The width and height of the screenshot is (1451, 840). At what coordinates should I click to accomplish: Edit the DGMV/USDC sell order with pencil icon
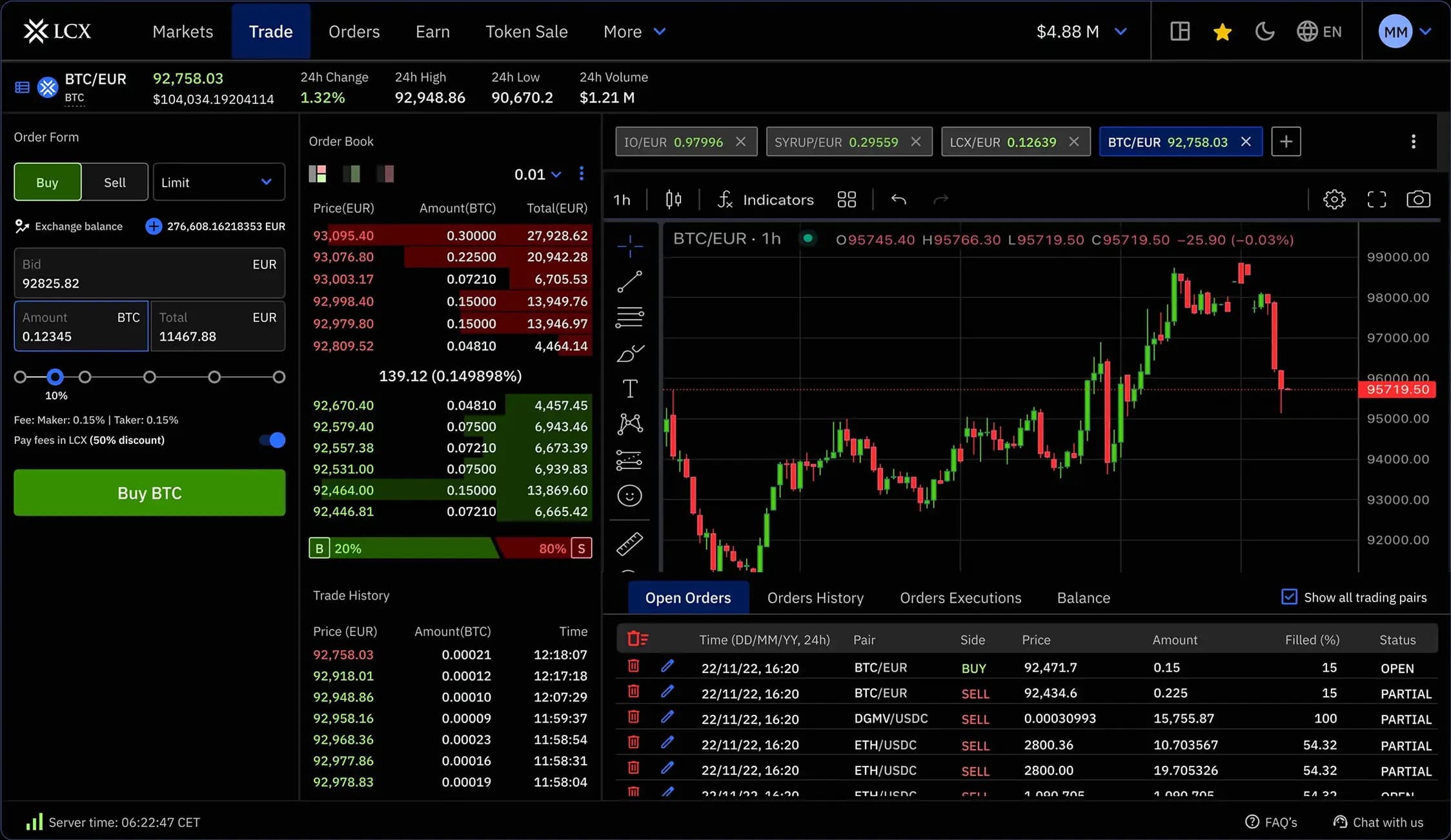click(668, 717)
